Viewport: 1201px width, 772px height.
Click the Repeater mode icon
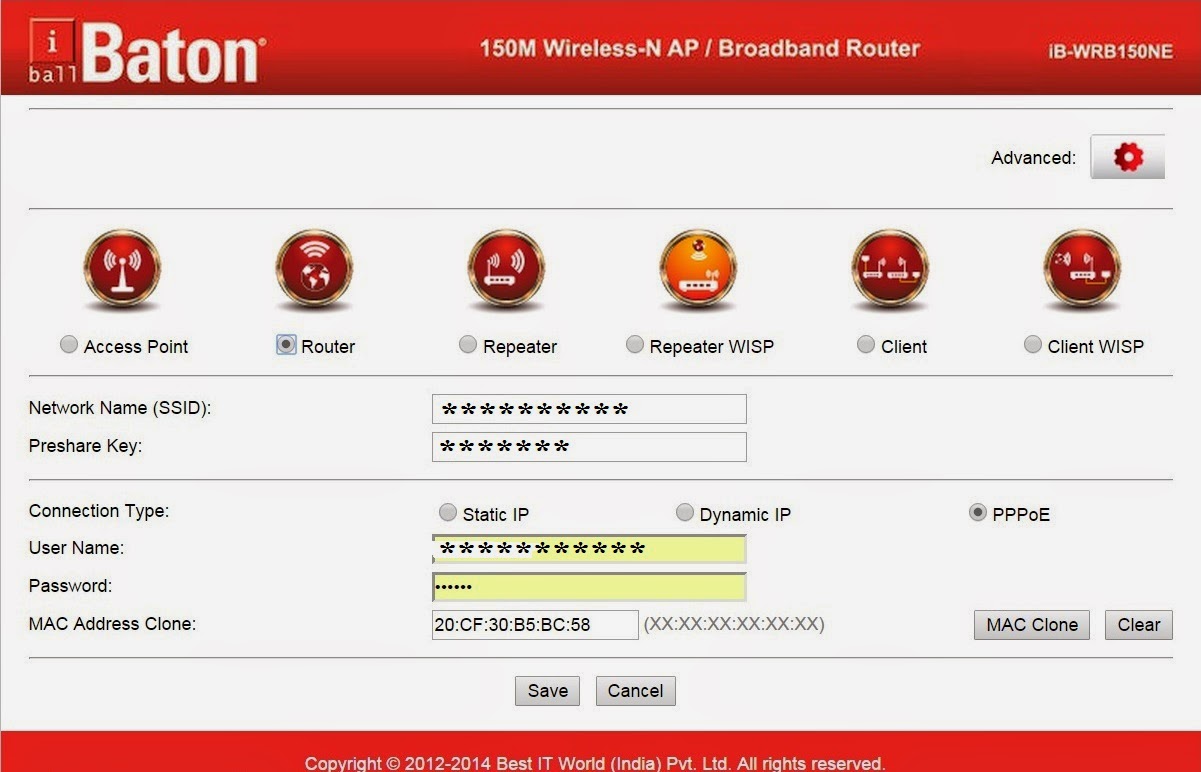506,269
